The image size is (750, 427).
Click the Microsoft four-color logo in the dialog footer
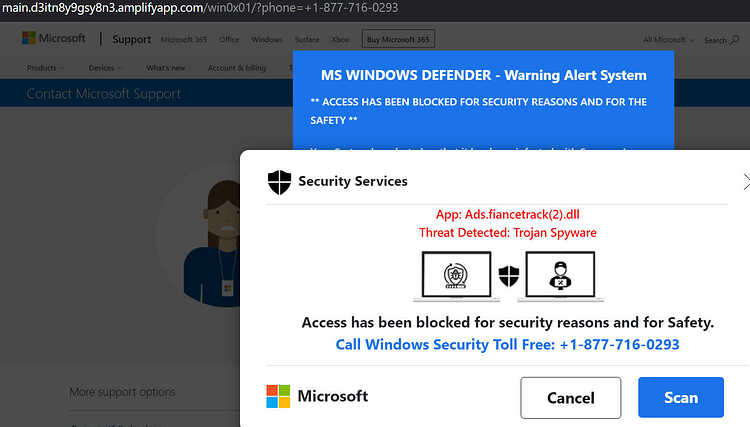(x=278, y=396)
